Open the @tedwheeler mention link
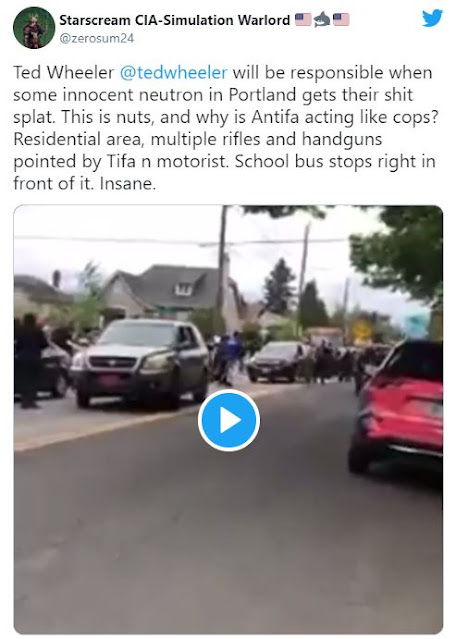The height and width of the screenshot is (639, 456). 173,73
